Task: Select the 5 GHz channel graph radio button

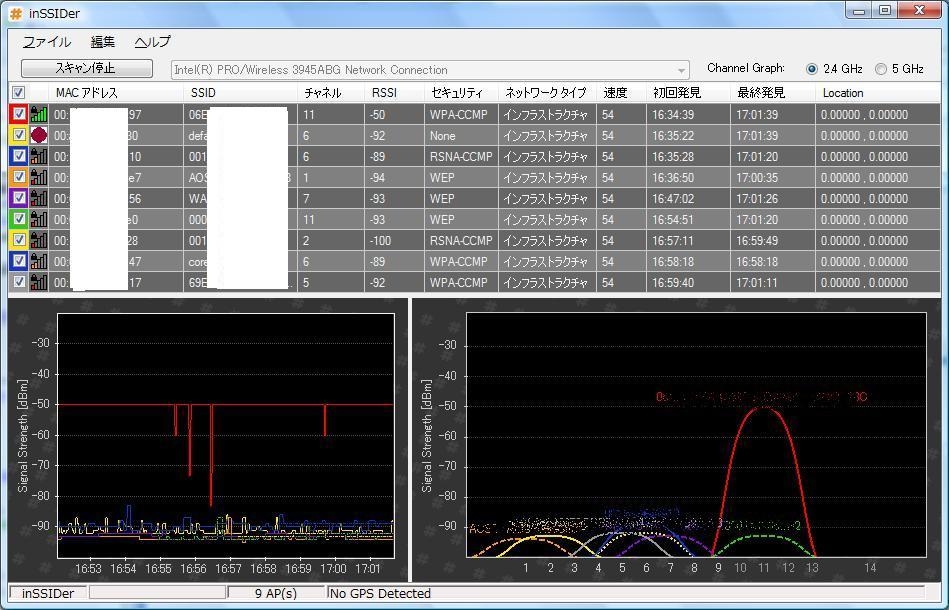Action: pos(881,69)
